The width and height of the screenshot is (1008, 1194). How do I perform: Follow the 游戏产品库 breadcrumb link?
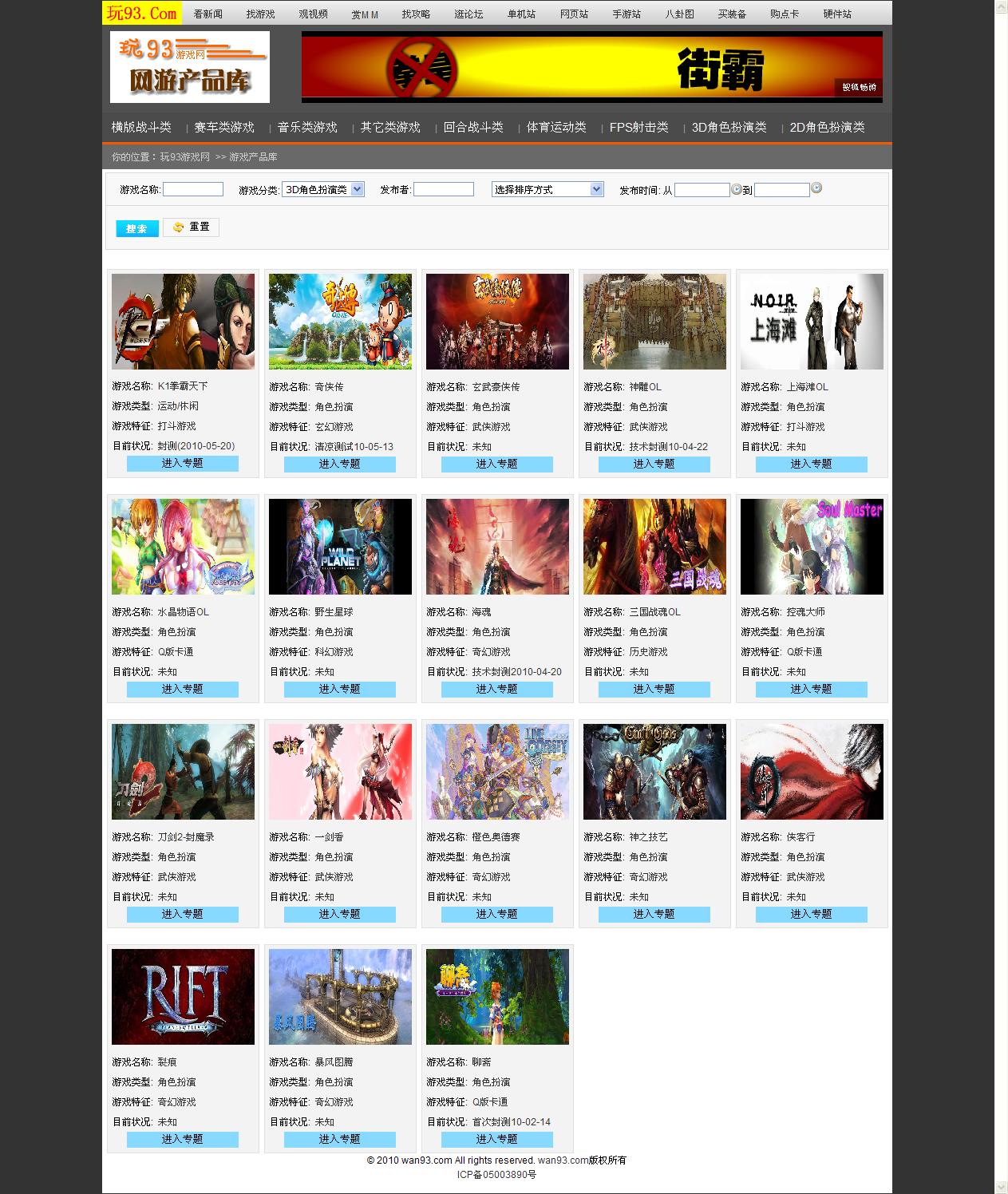pyautogui.click(x=253, y=157)
